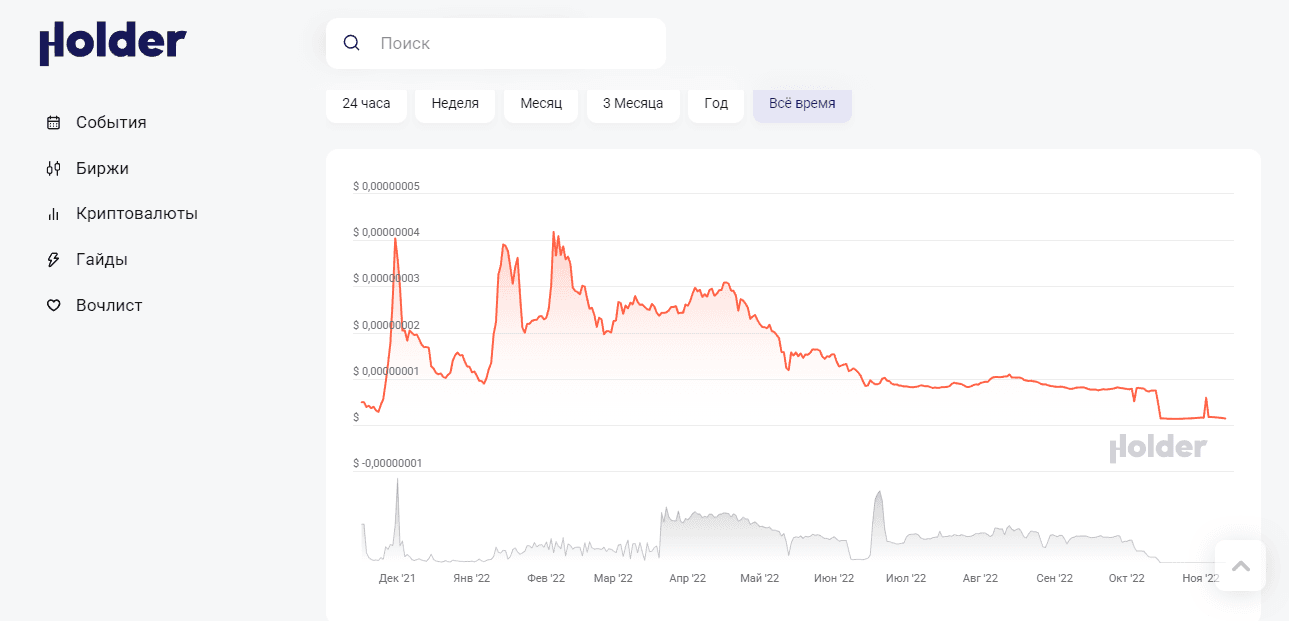Open the Вочлист page link
This screenshot has width=1289, height=621.
point(109,306)
